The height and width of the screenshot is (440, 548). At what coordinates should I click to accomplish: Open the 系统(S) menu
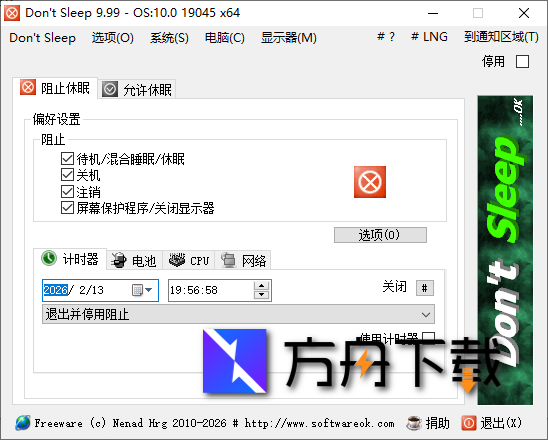pyautogui.click(x=169, y=37)
